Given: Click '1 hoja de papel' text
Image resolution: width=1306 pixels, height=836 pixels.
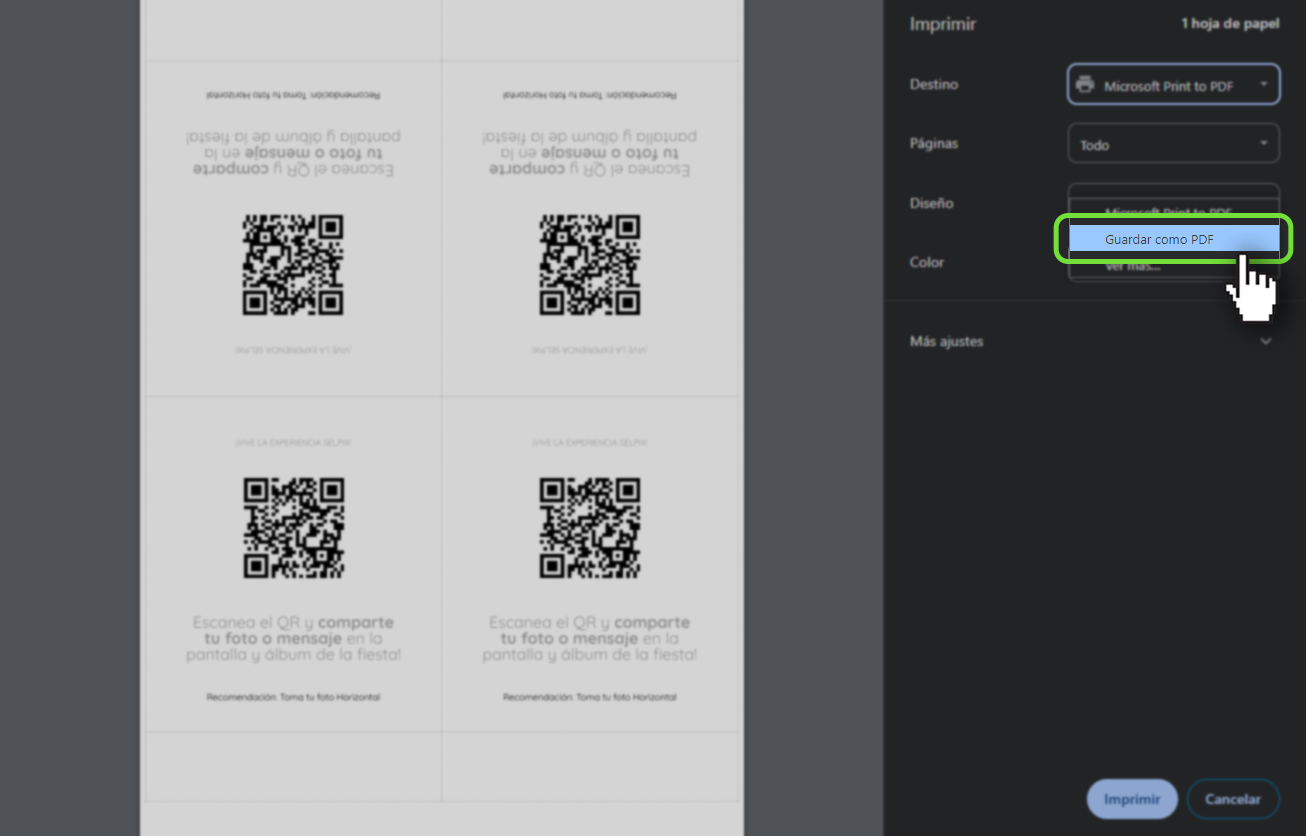Looking at the screenshot, I should tap(1230, 24).
